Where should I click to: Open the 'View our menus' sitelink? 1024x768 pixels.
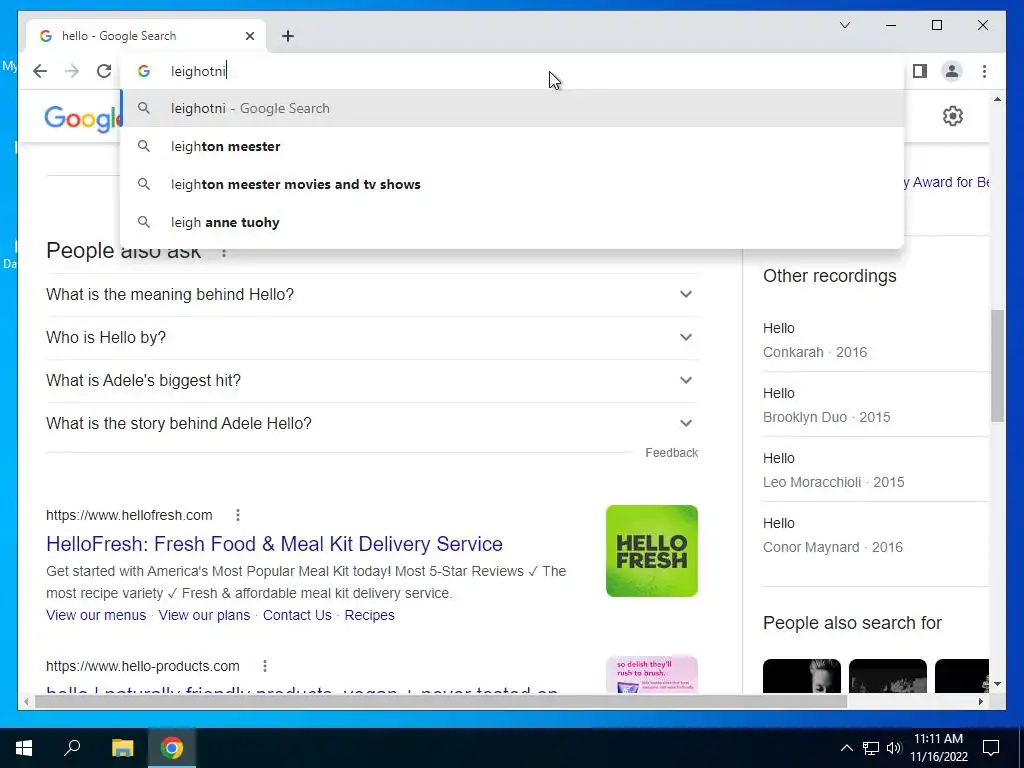(x=96, y=615)
